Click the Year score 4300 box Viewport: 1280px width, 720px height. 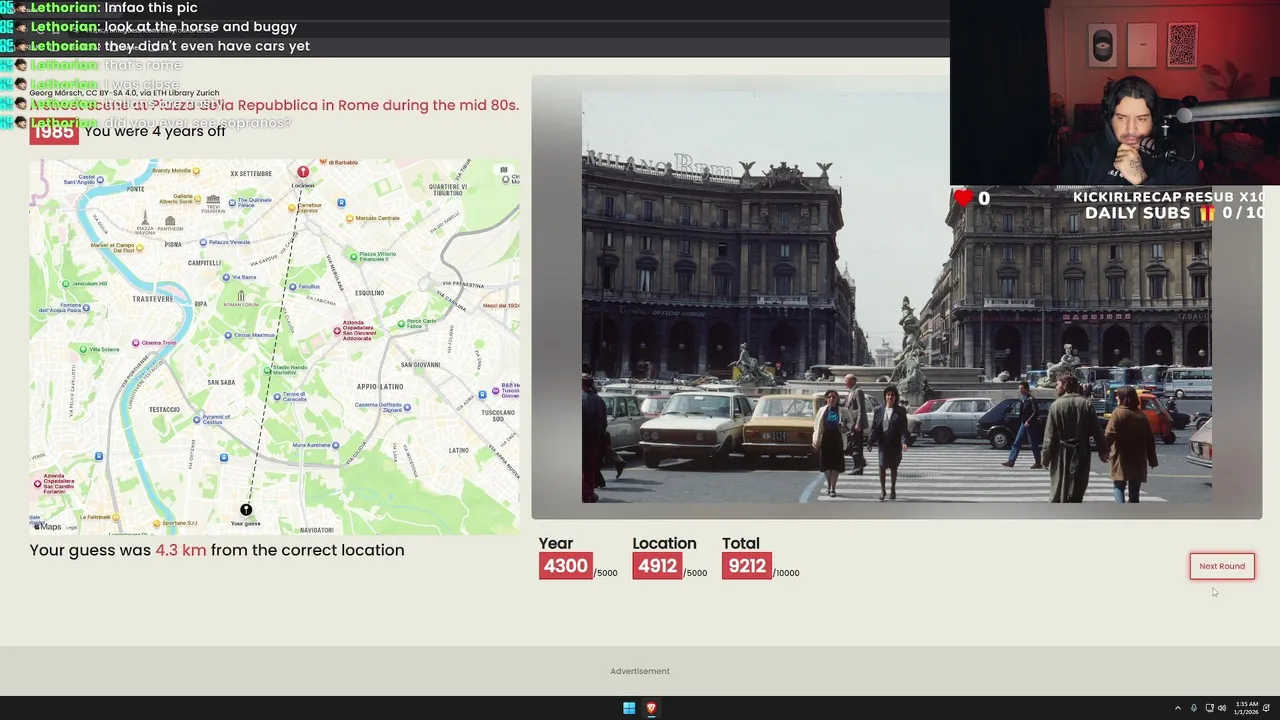pyautogui.click(x=565, y=566)
